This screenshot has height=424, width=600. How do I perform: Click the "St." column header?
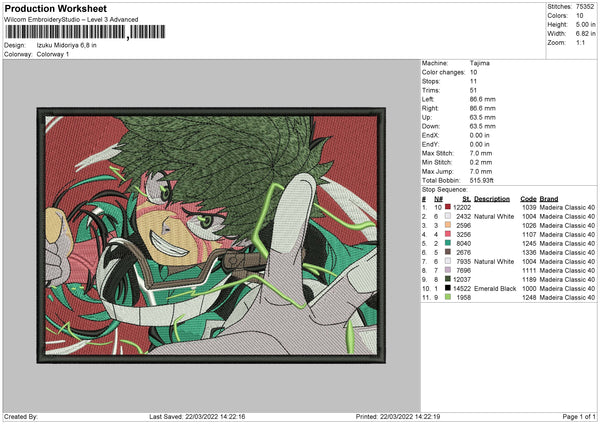(x=466, y=199)
